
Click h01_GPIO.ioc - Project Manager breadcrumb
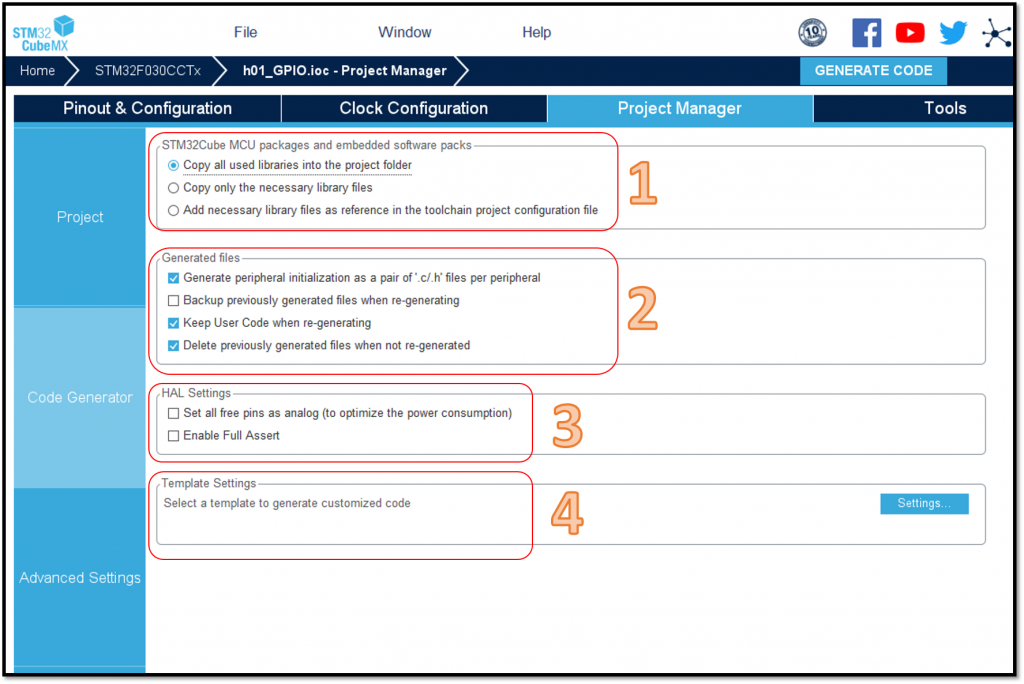click(345, 71)
